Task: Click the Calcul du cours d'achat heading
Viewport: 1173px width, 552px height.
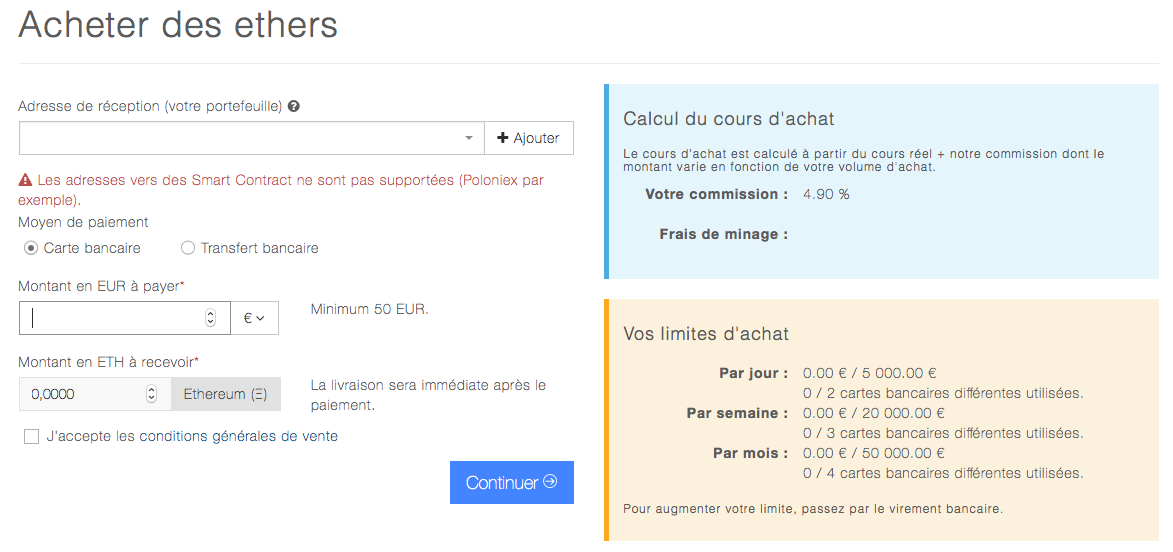Action: coord(729,119)
